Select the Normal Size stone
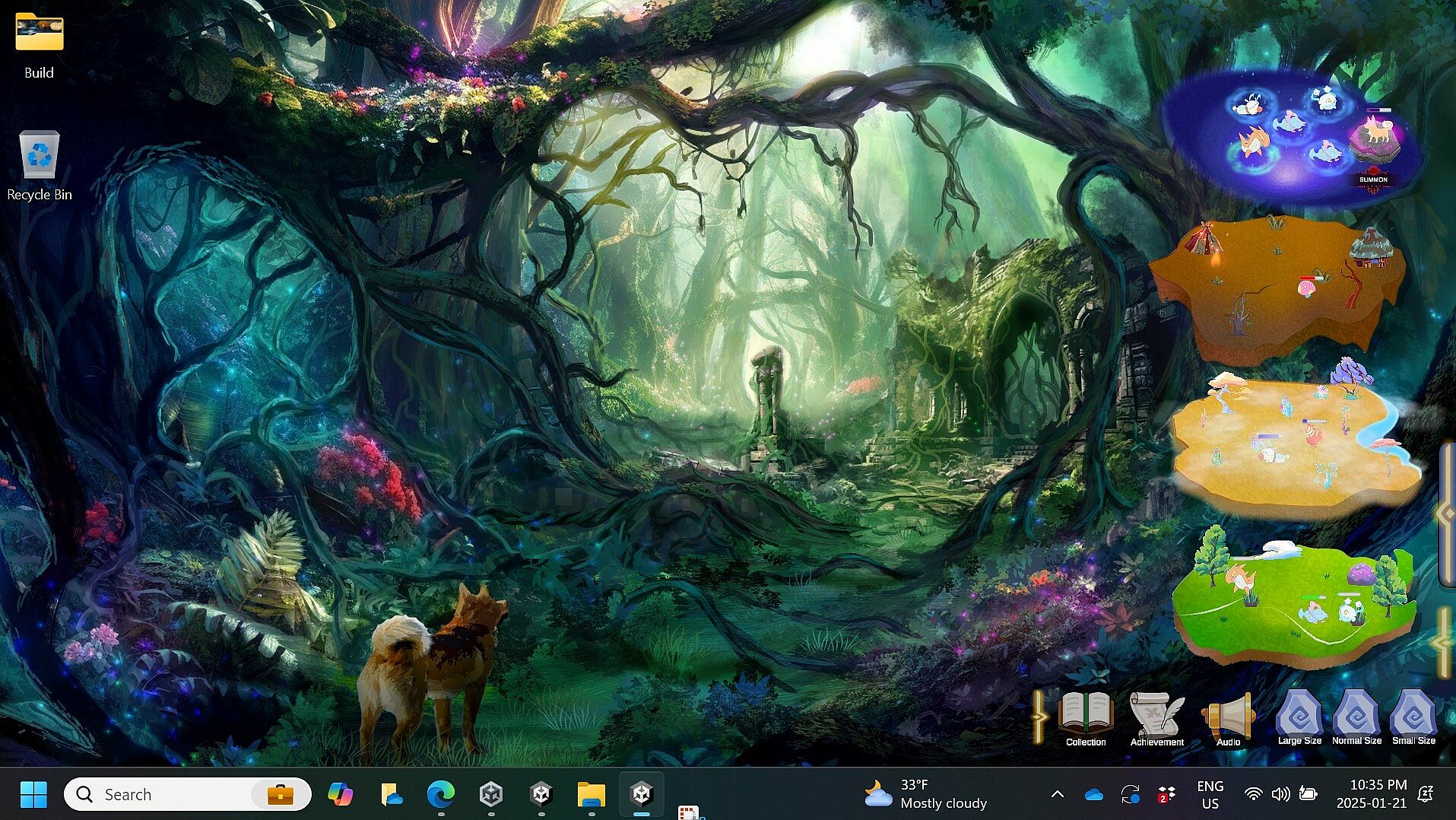The image size is (1456, 820). (x=1356, y=717)
